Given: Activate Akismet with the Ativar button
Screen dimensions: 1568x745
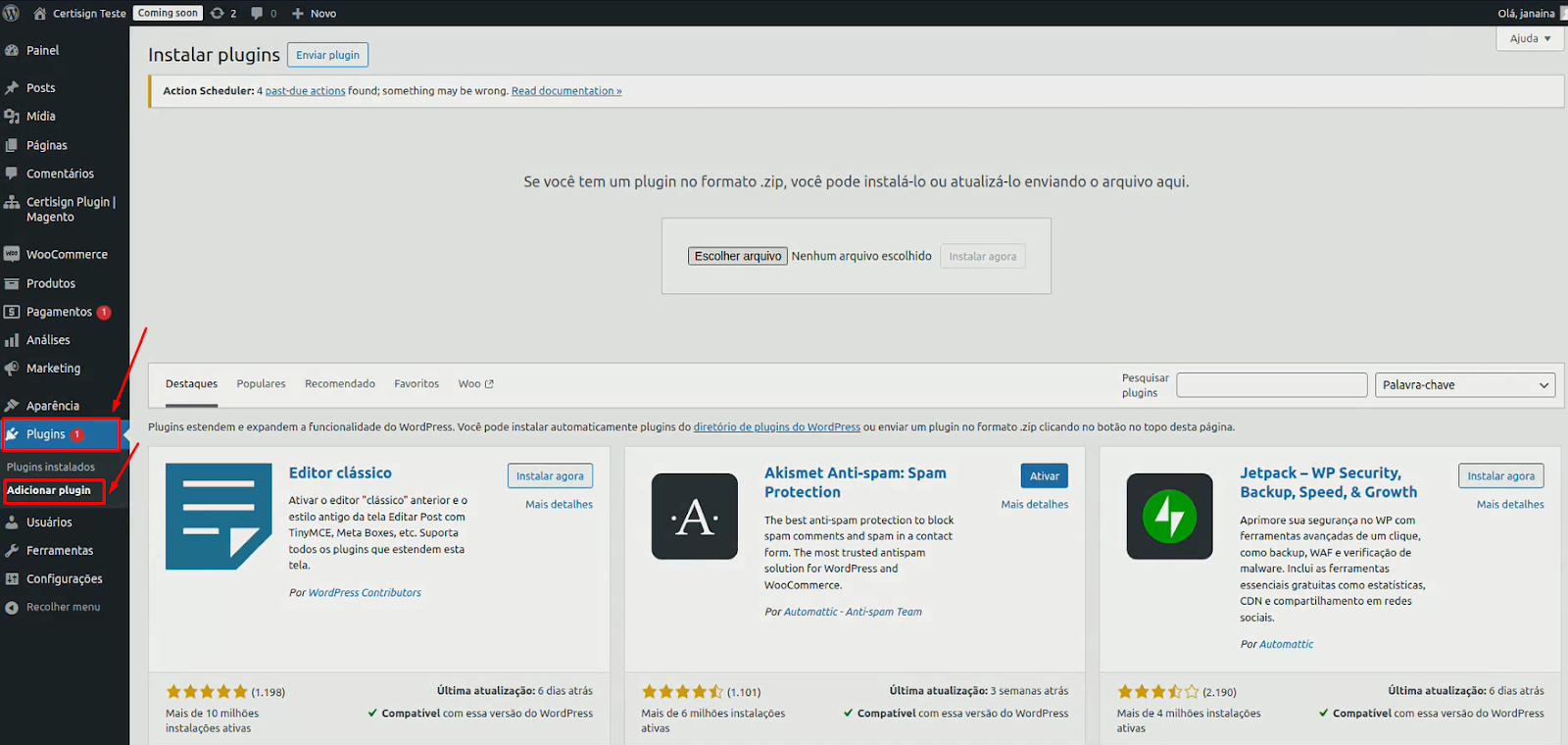Looking at the screenshot, I should (x=1044, y=475).
